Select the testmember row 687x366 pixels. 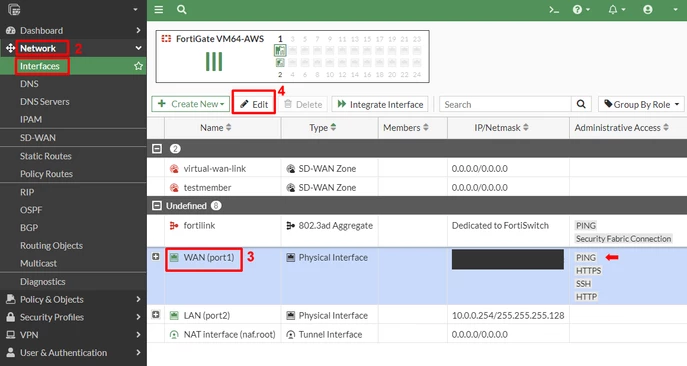[x=417, y=187]
